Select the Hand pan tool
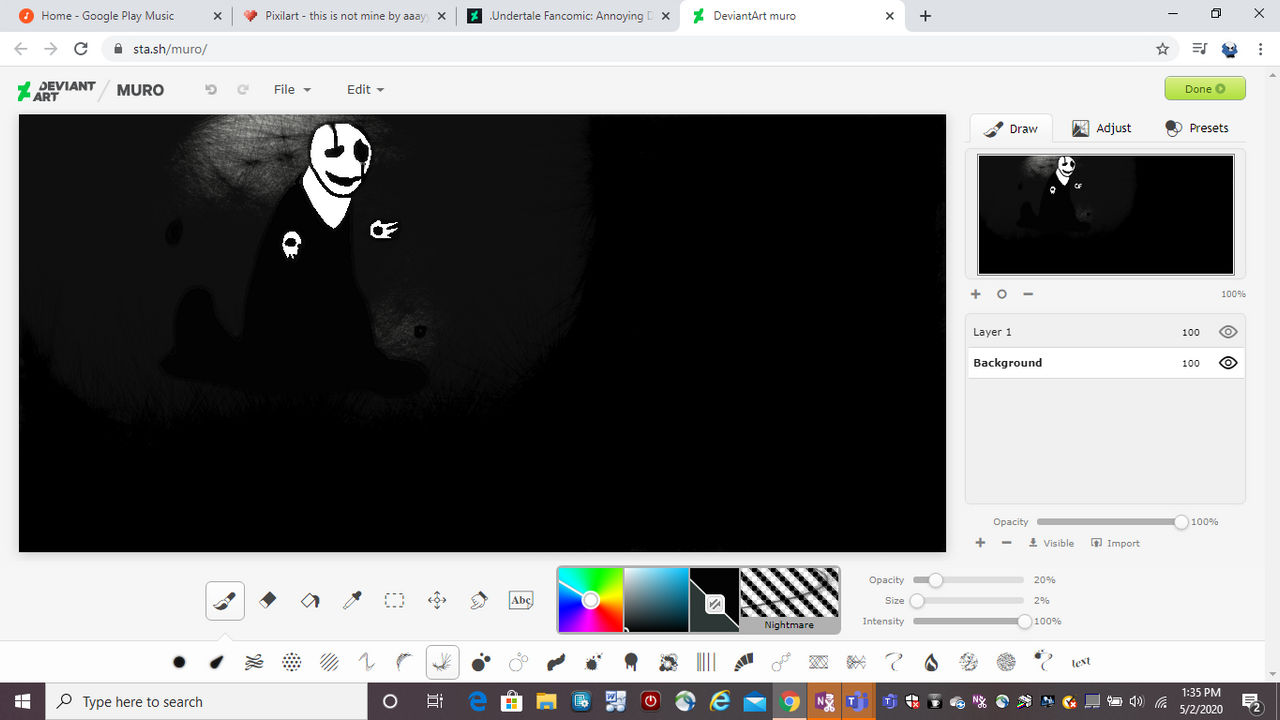This screenshot has height=720, width=1280. click(479, 600)
